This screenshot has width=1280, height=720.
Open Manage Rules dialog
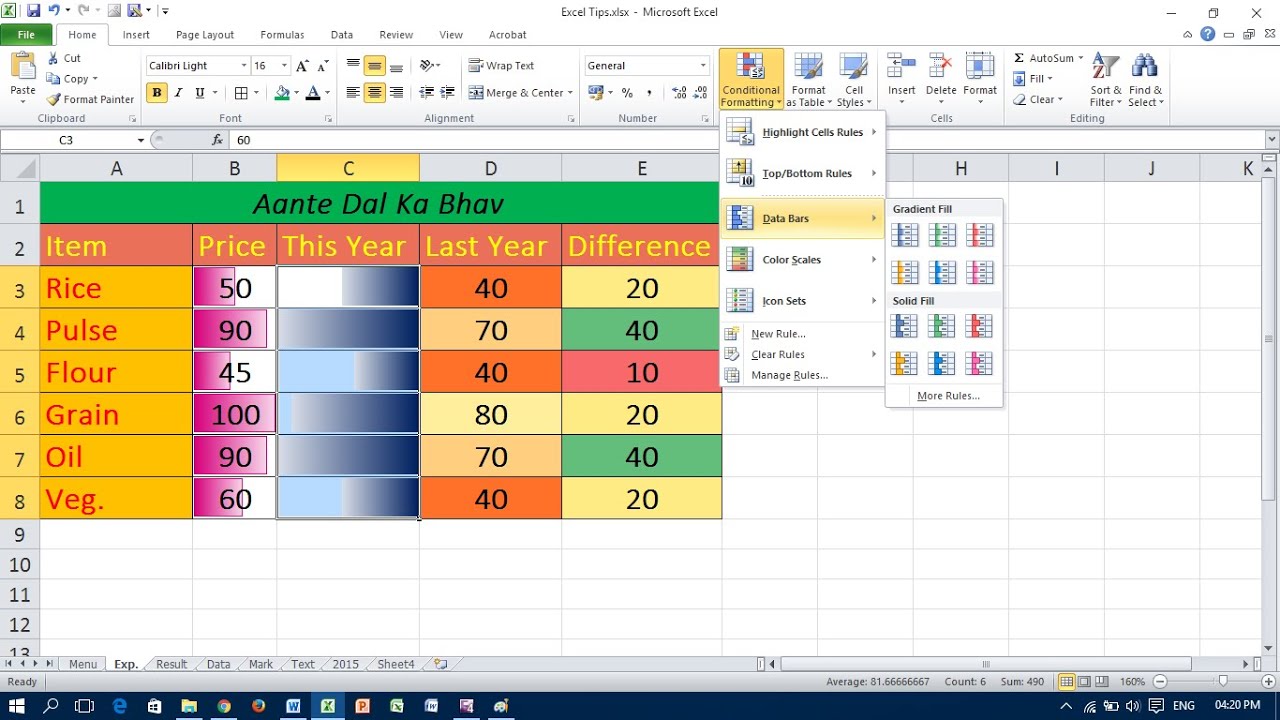pyautogui.click(x=789, y=375)
